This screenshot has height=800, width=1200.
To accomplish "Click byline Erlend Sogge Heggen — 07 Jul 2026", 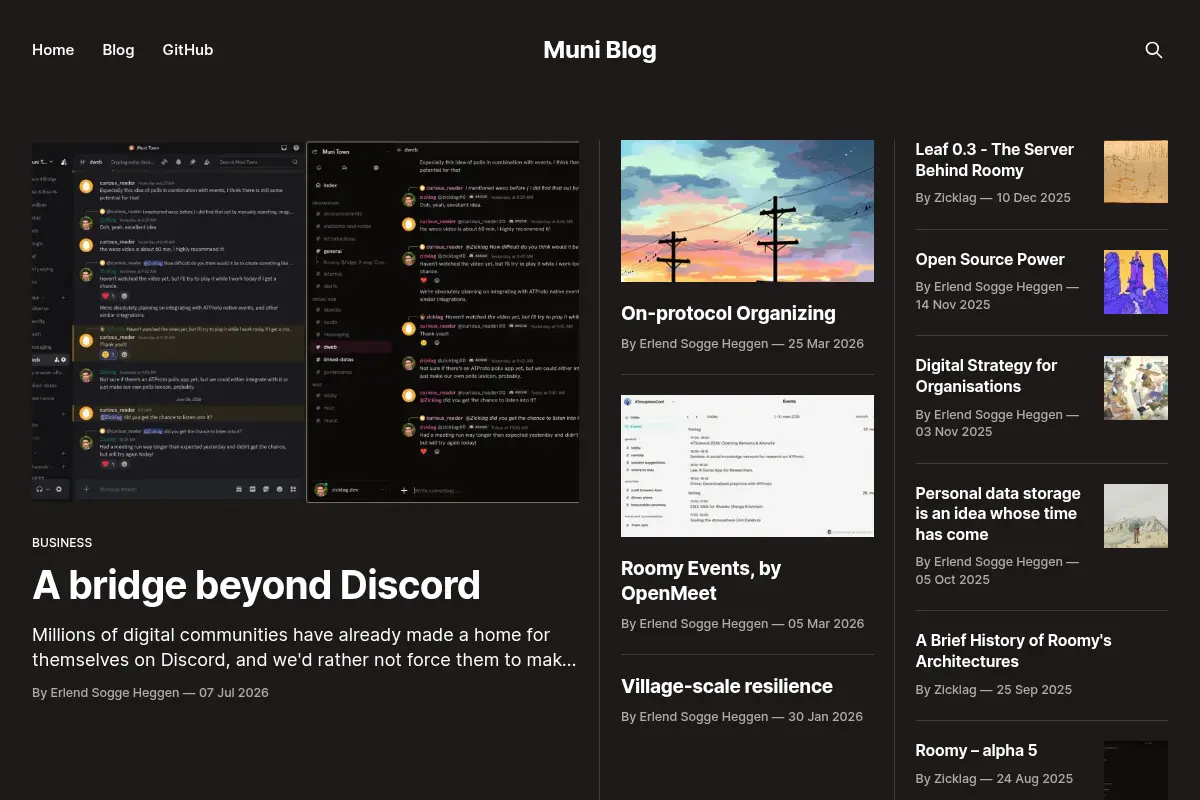I will [150, 692].
